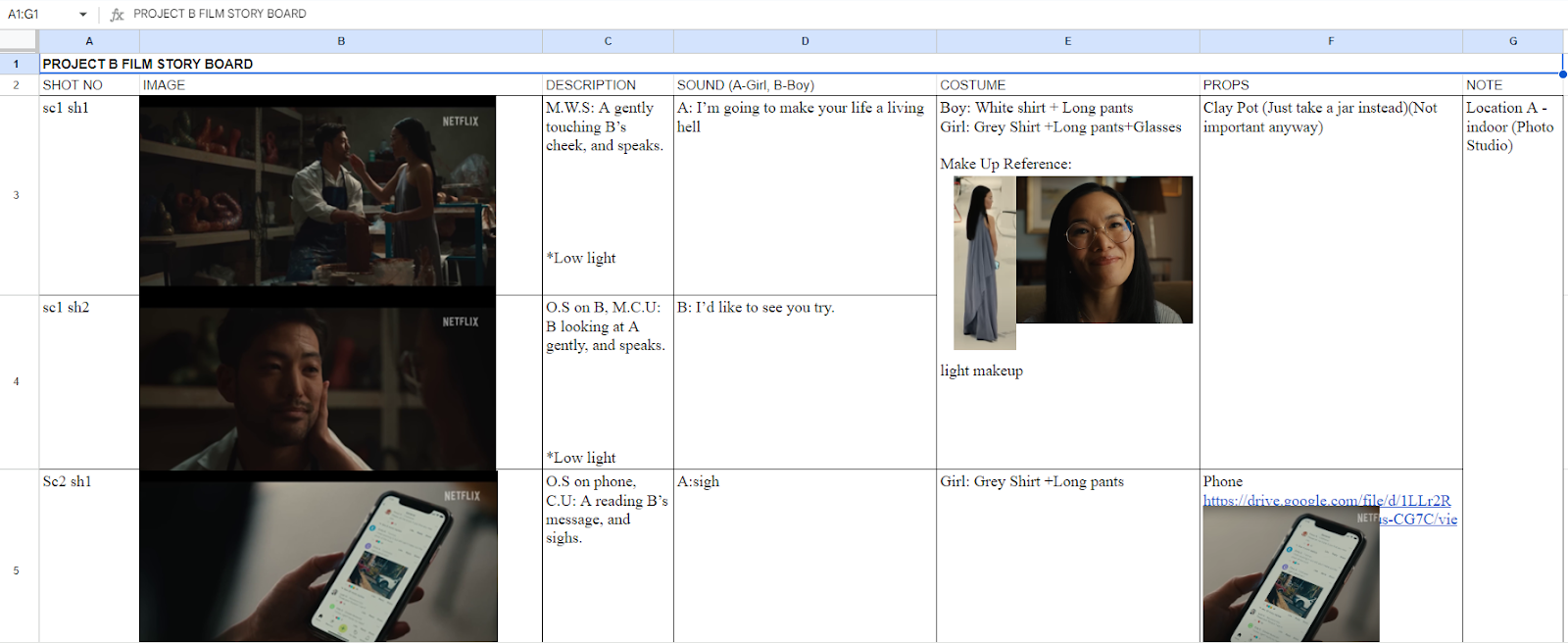Click the '*Low light' note in row 4
This screenshot has height=643, width=1568.
pyautogui.click(x=581, y=458)
